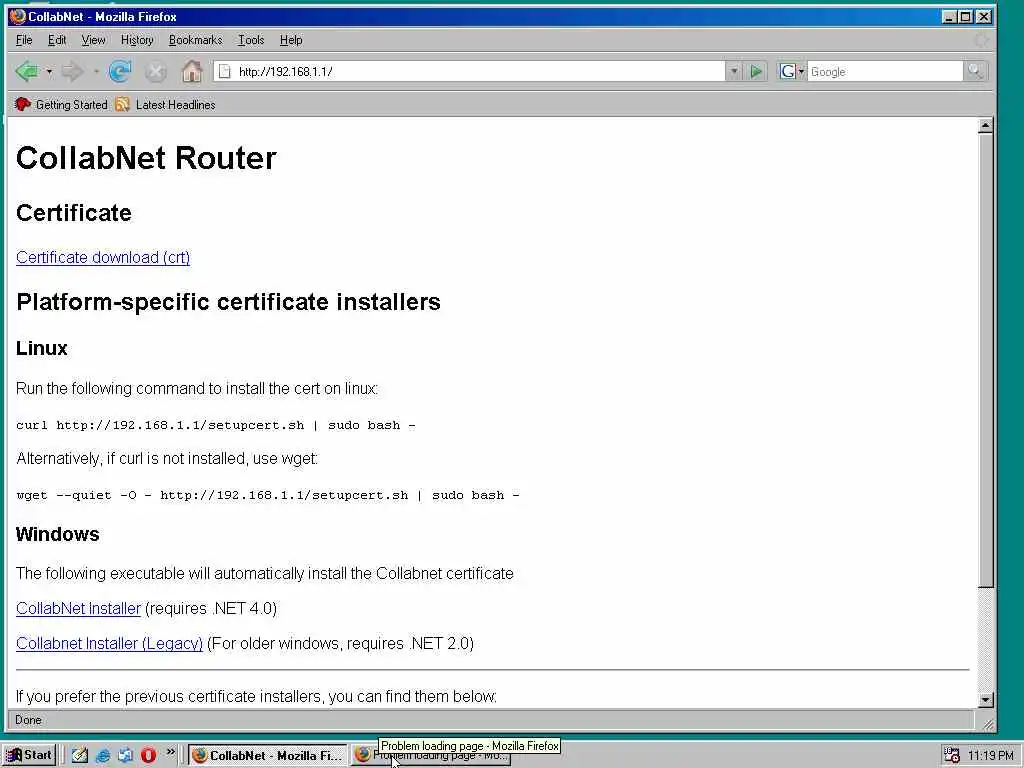The image size is (1024, 768).
Task: Open the Edit menu
Action: (57, 40)
